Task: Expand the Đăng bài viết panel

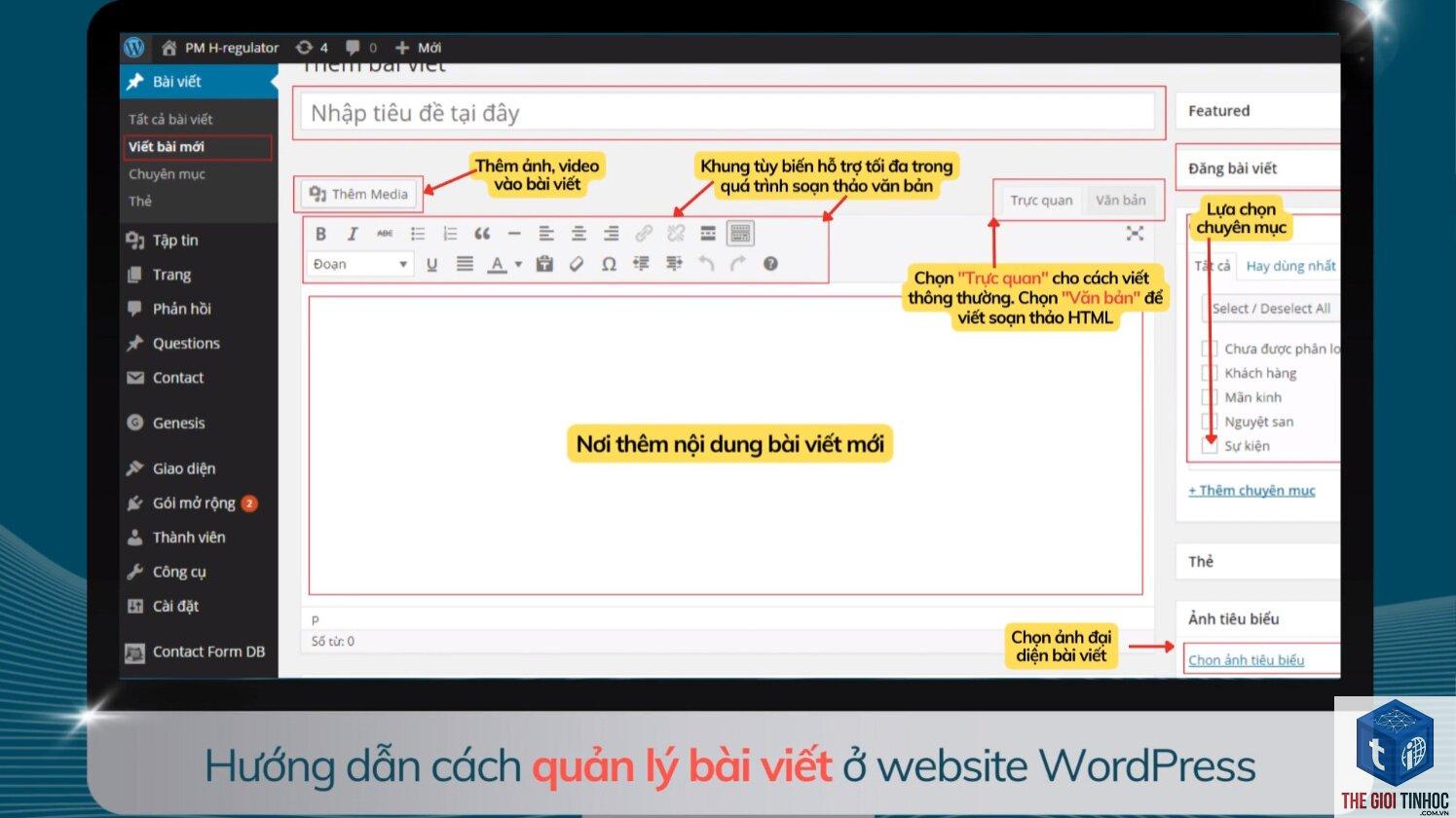Action: coord(1257,168)
